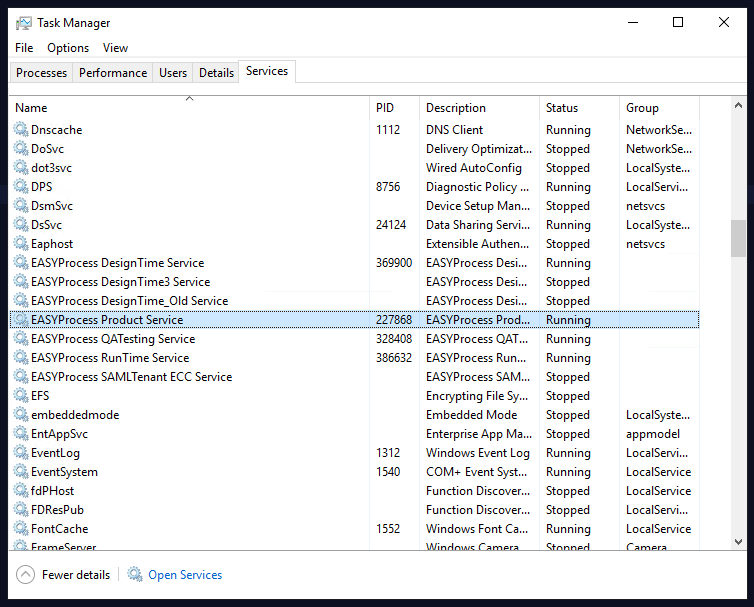
Task: Sort by the Name column header
Action: pos(189,108)
